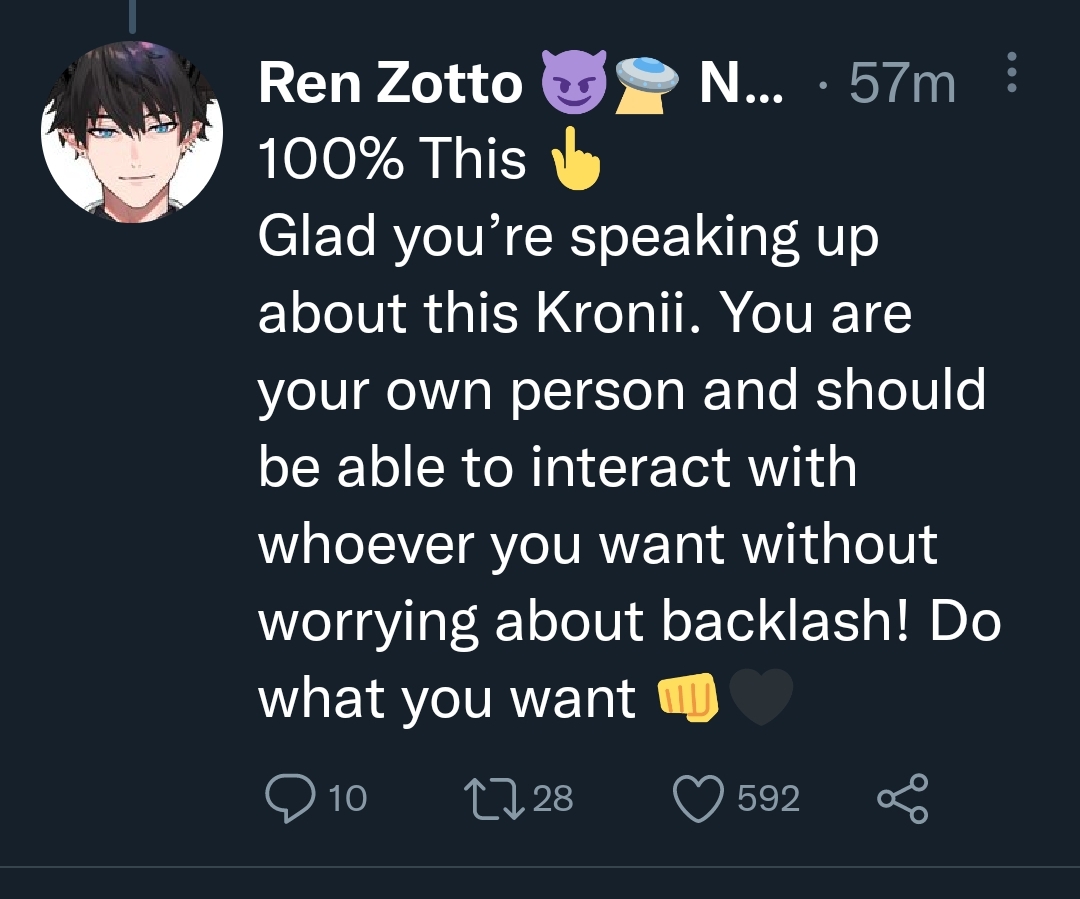Retweet using the arrows icon
Screen dimensions: 1080x899
click(x=495, y=797)
